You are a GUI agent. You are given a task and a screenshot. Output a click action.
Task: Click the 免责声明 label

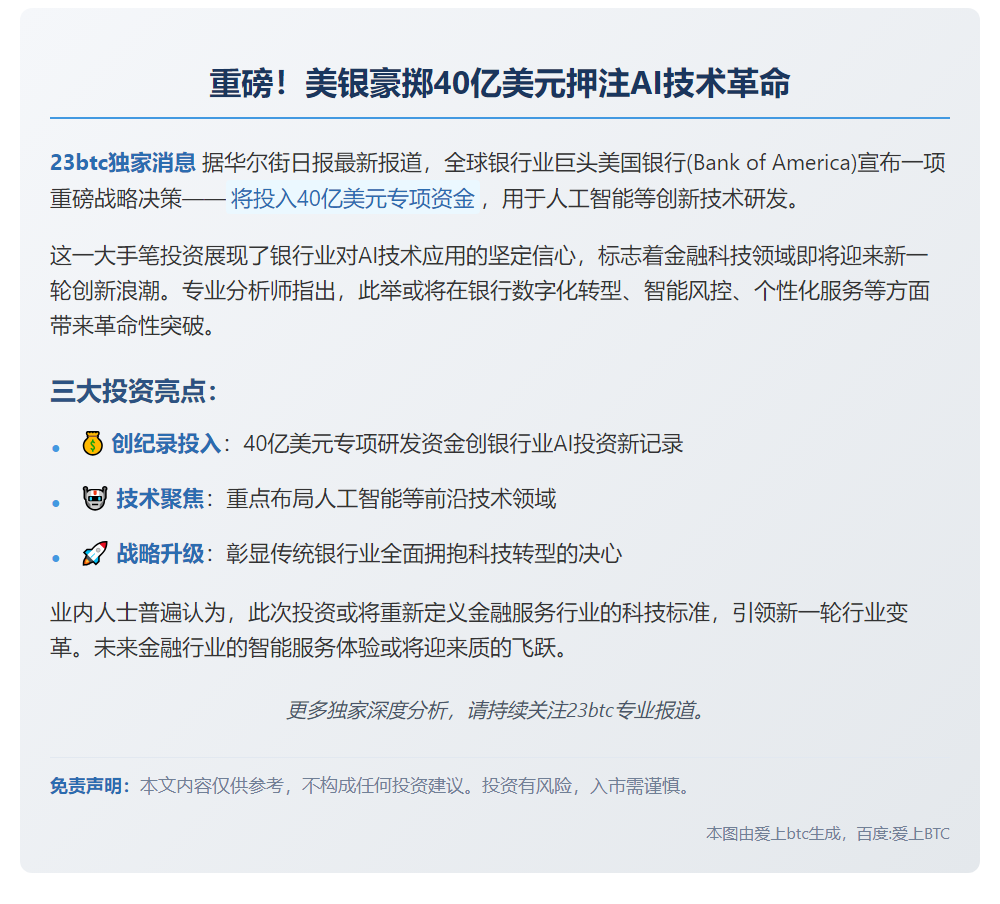[90, 786]
